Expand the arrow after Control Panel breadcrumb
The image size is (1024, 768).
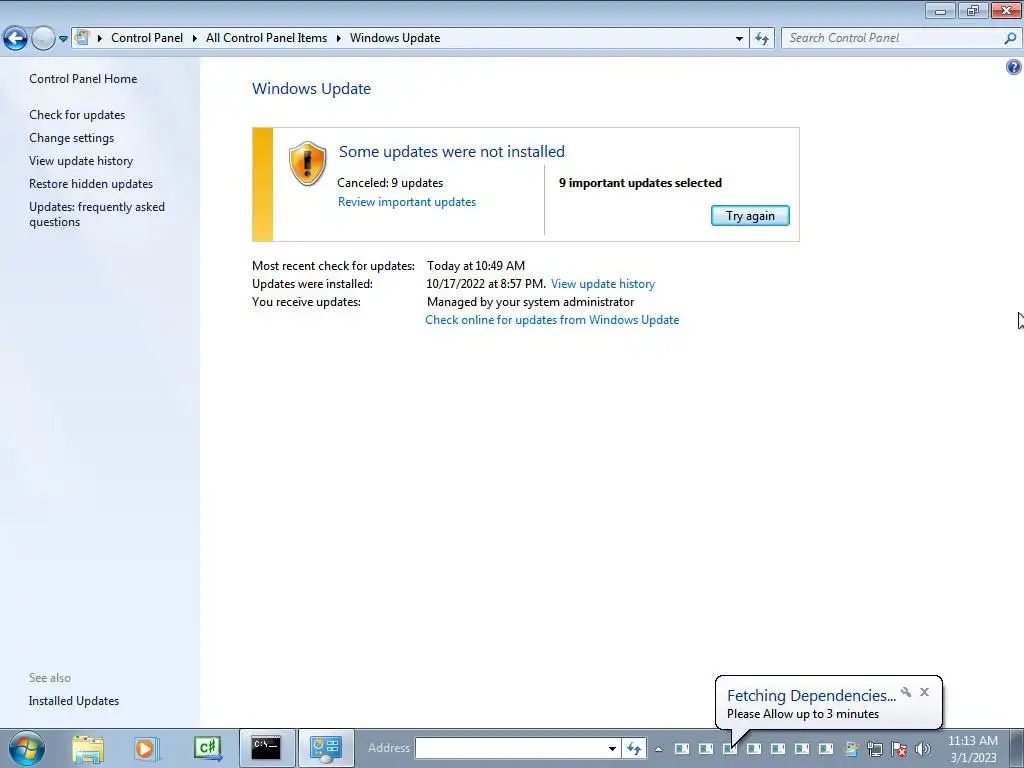(195, 38)
